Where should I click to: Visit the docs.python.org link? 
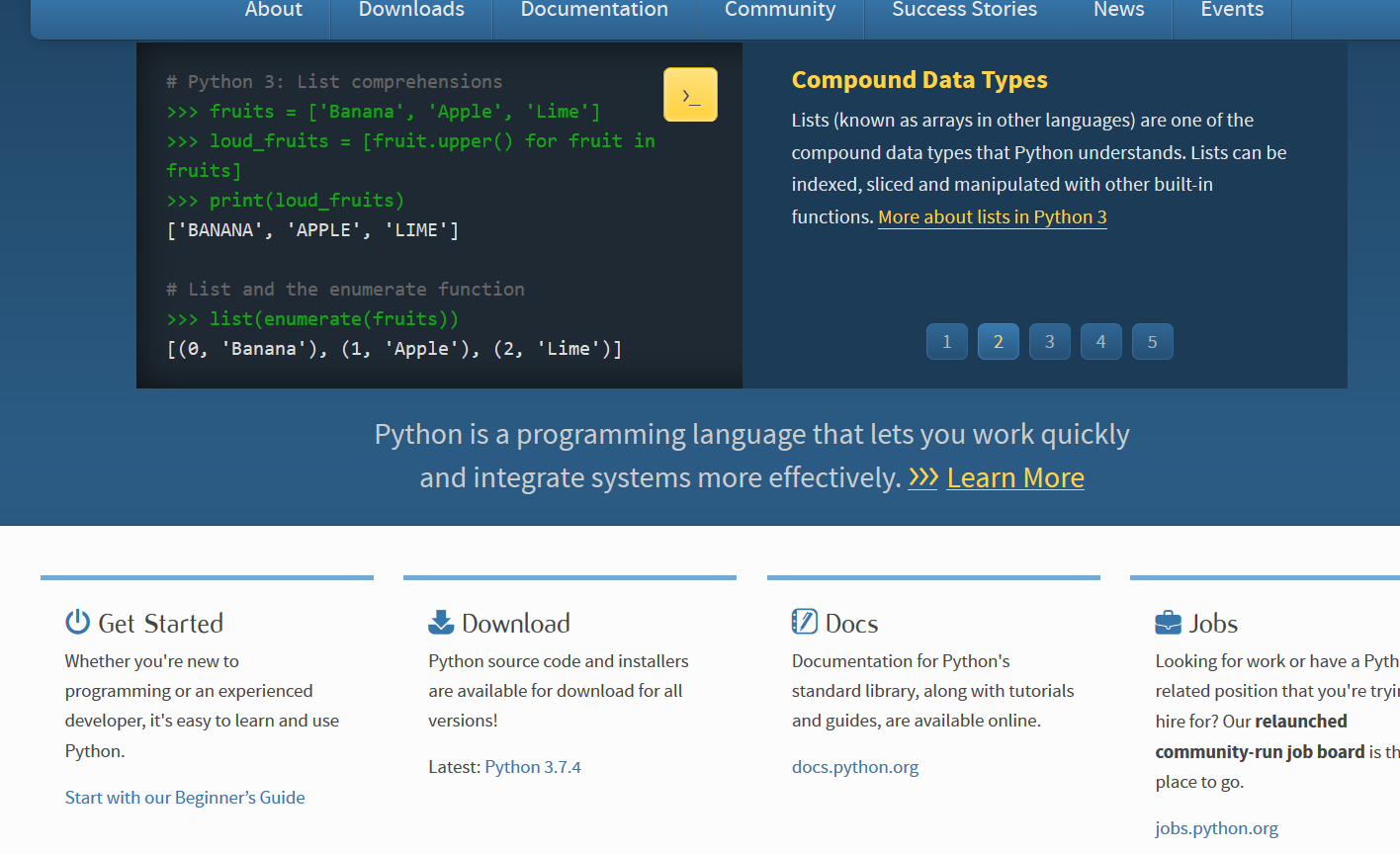tap(855, 767)
